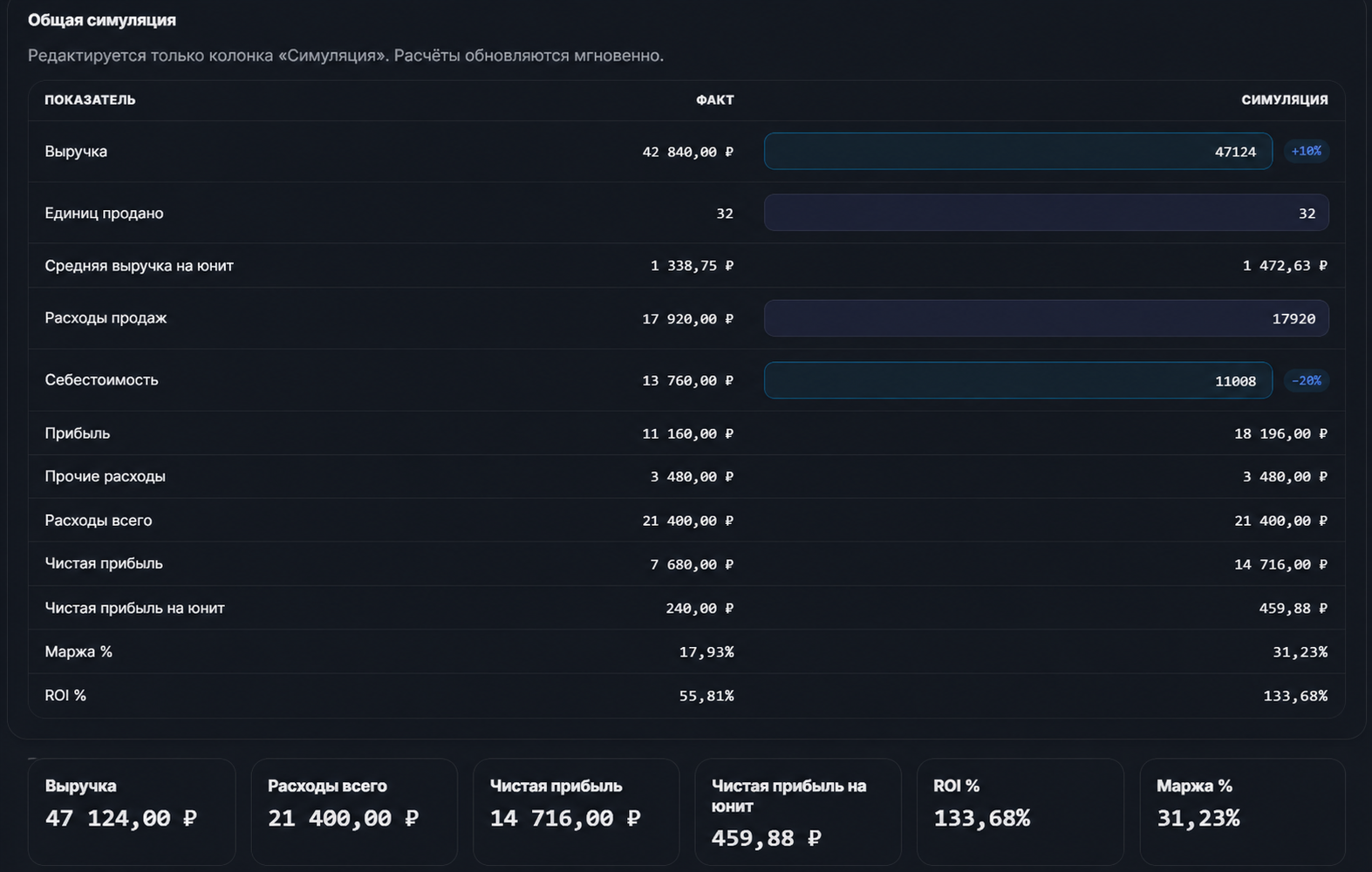The height and width of the screenshot is (872, 1372).
Task: Click the Средняя выручка на юнит label
Action: coord(139,265)
